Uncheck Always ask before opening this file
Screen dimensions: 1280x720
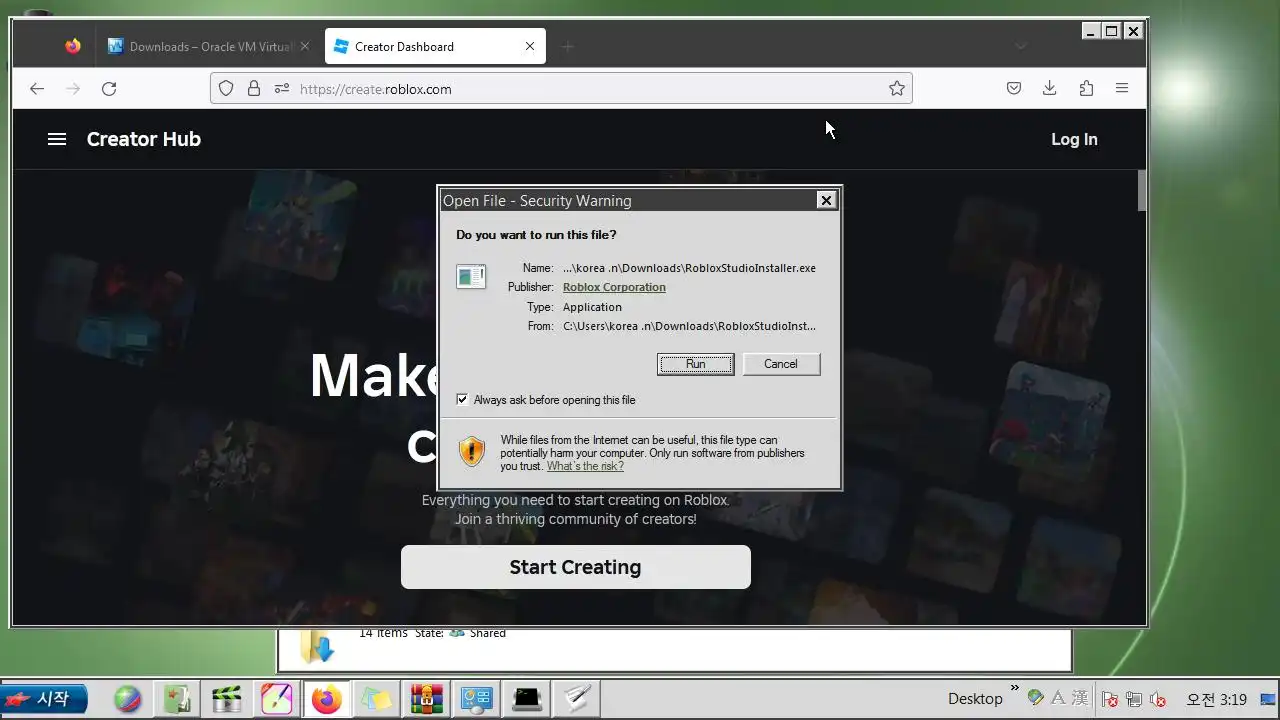point(462,400)
